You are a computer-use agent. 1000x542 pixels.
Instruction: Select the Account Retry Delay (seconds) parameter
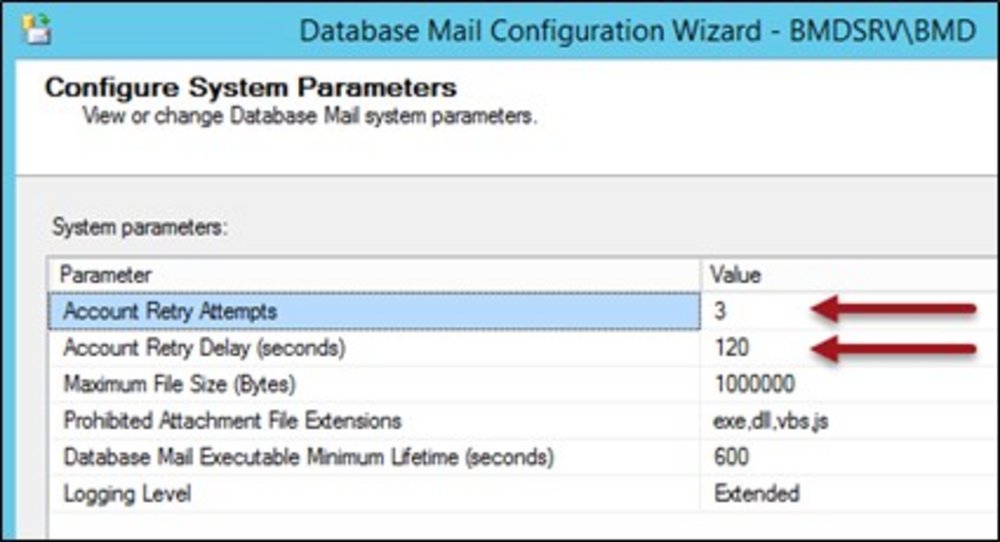tap(203, 348)
